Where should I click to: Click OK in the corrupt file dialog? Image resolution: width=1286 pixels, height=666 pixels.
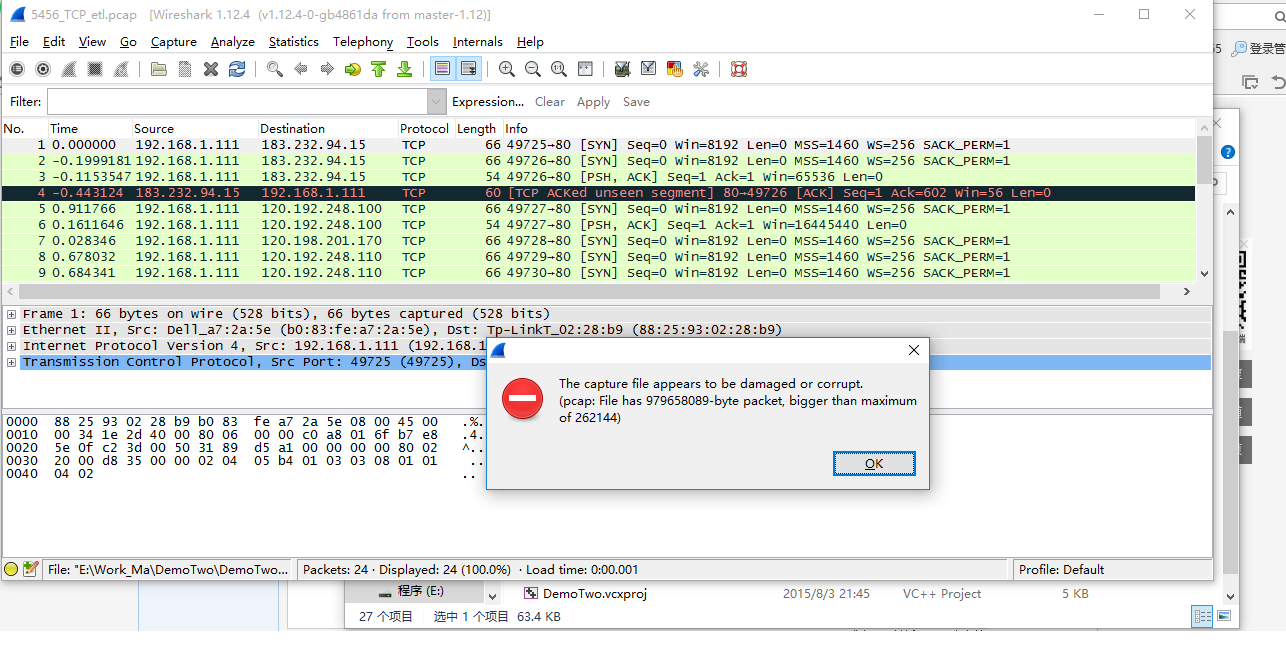[x=874, y=463]
